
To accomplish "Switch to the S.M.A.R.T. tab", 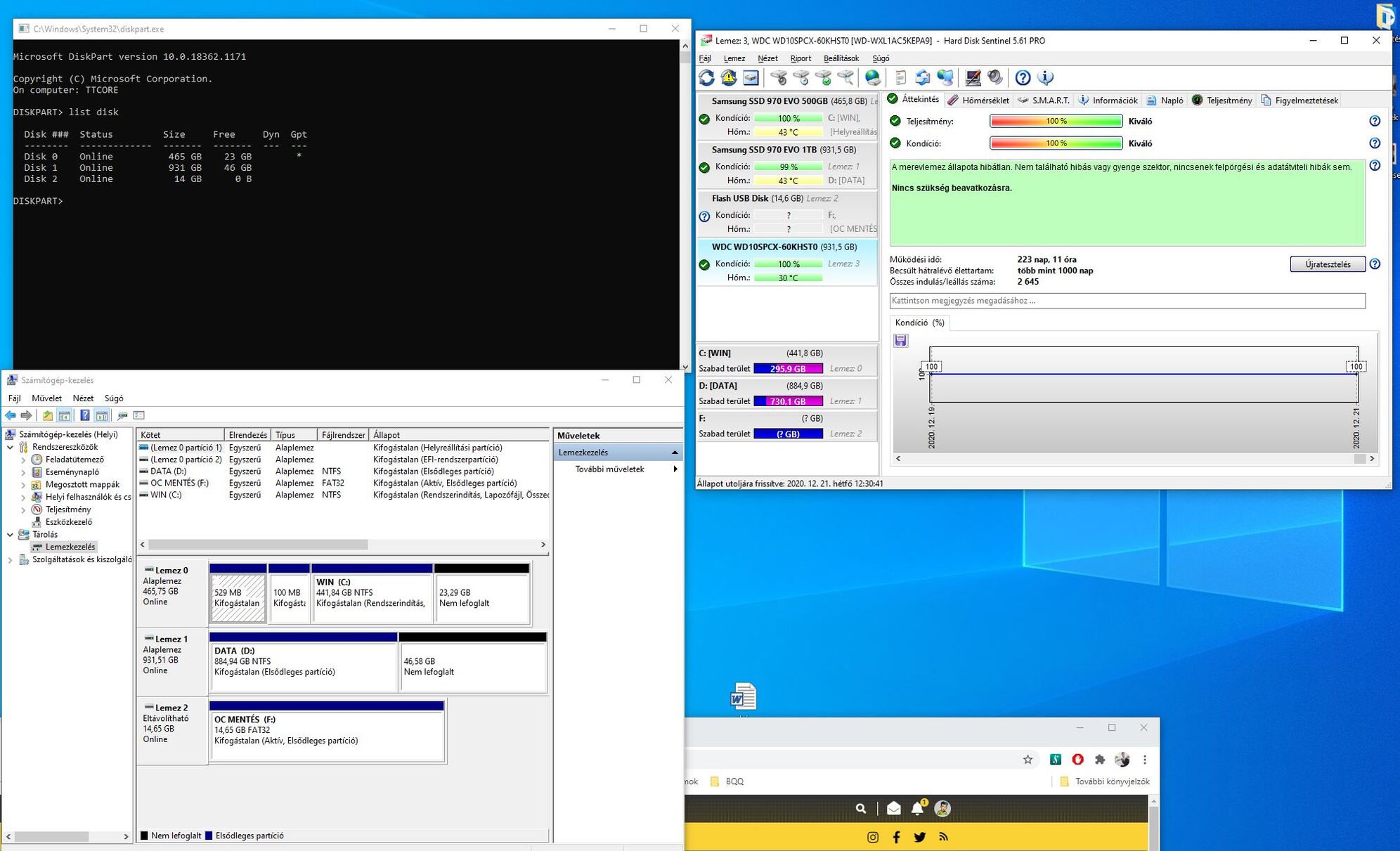I will [1044, 100].
